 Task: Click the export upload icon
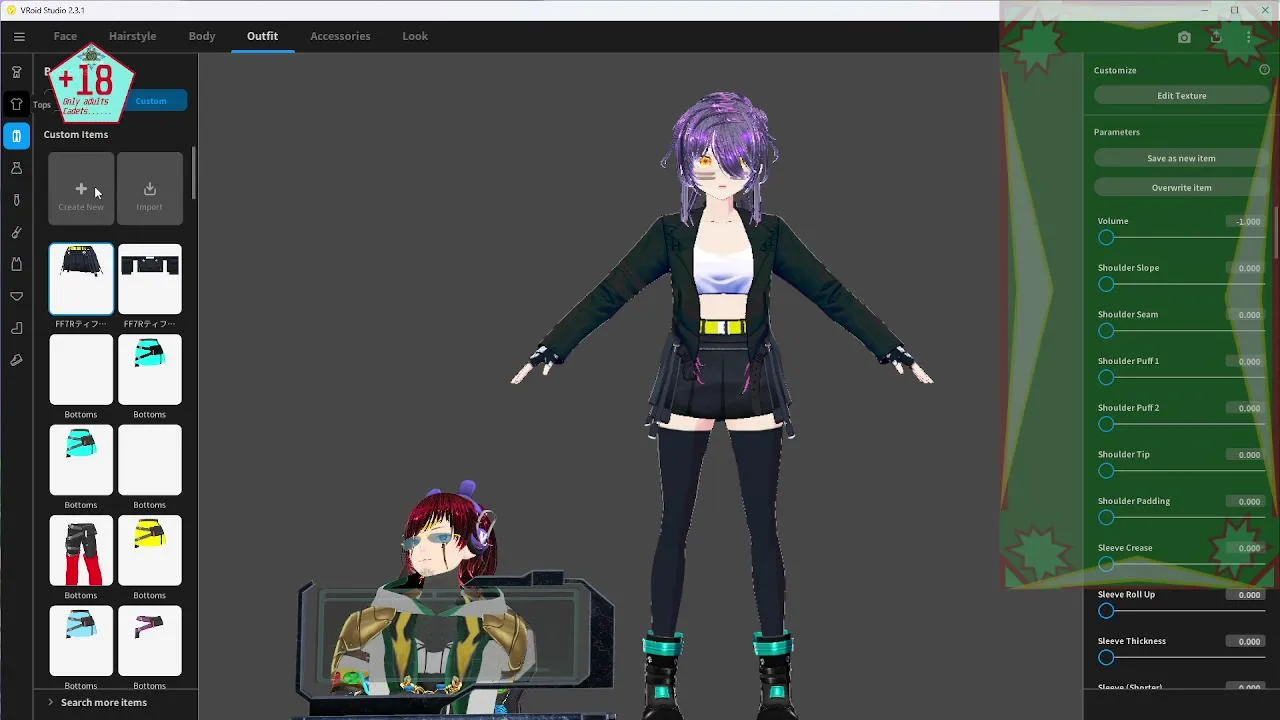[1216, 37]
